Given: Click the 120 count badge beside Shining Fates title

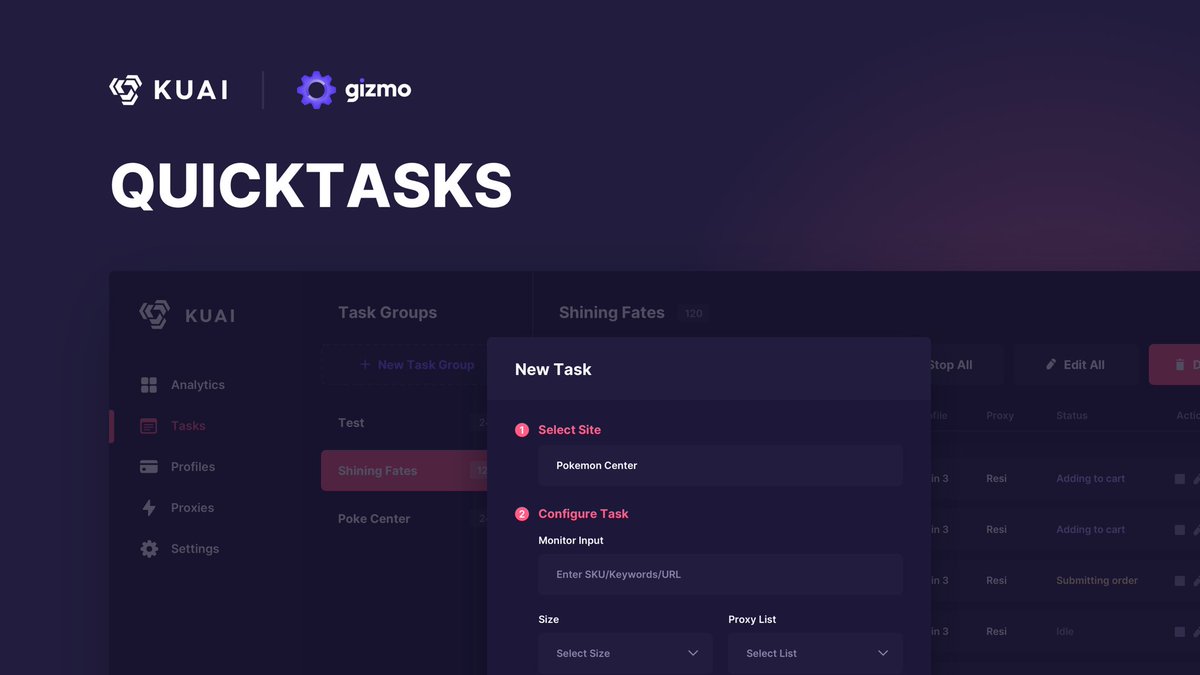Looking at the screenshot, I should [x=694, y=313].
